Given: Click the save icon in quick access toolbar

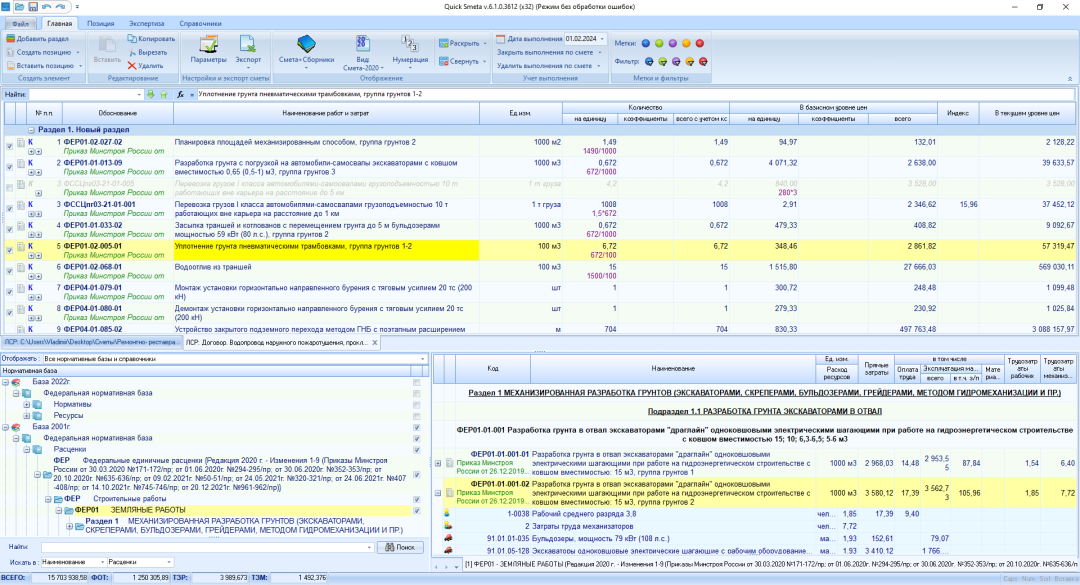Looking at the screenshot, I should [32, 7].
